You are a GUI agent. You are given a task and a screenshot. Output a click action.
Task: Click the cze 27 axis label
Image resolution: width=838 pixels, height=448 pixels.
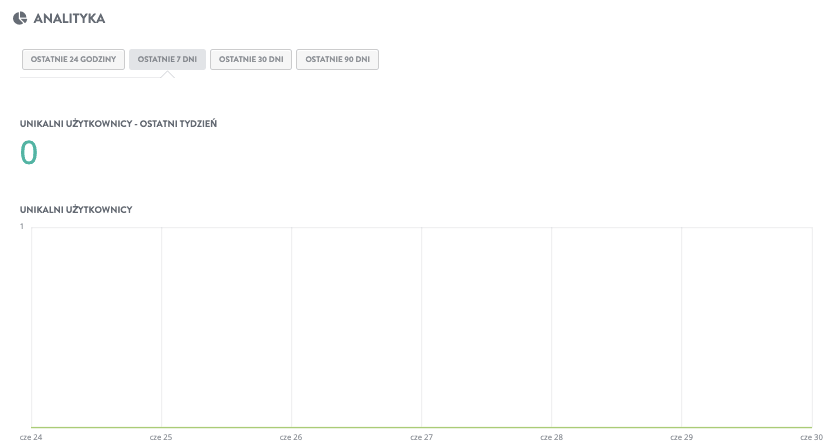(x=421, y=437)
